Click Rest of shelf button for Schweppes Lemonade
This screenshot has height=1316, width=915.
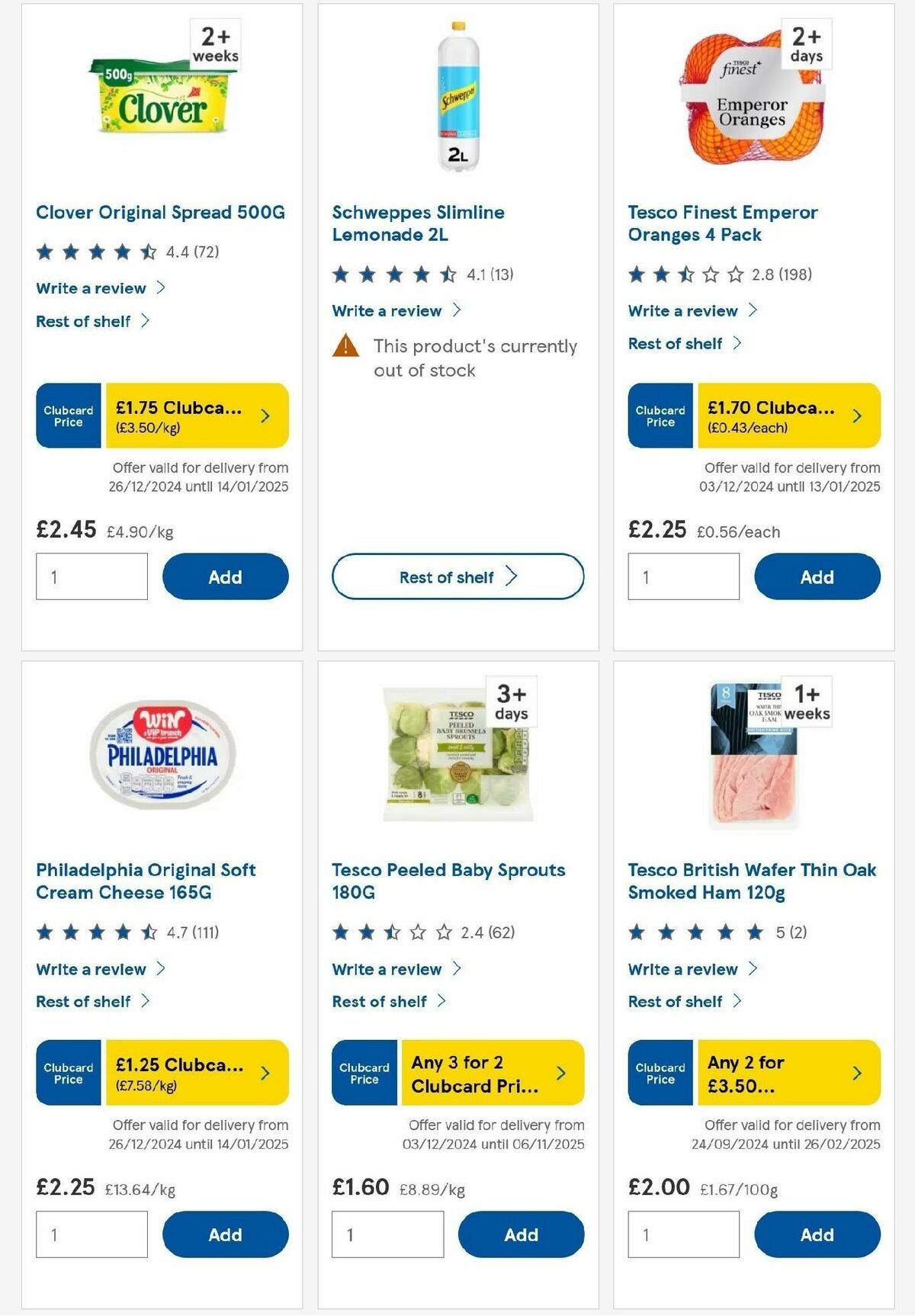(x=457, y=577)
